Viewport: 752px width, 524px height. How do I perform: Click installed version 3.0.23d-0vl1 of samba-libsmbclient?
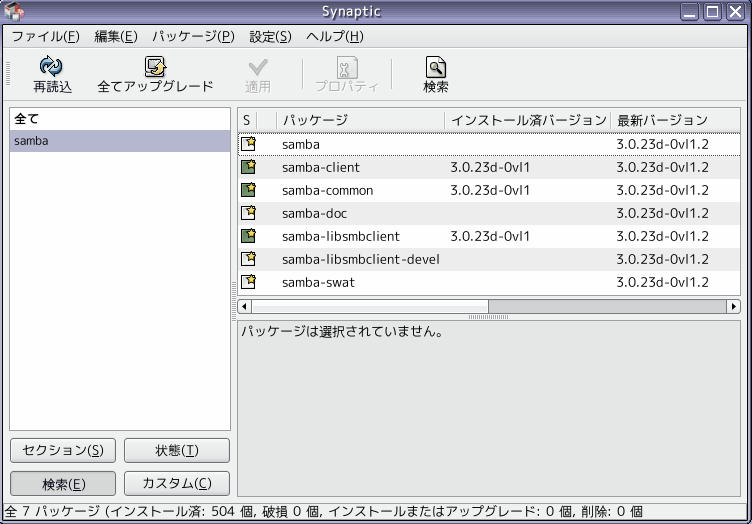pyautogui.click(x=490, y=236)
